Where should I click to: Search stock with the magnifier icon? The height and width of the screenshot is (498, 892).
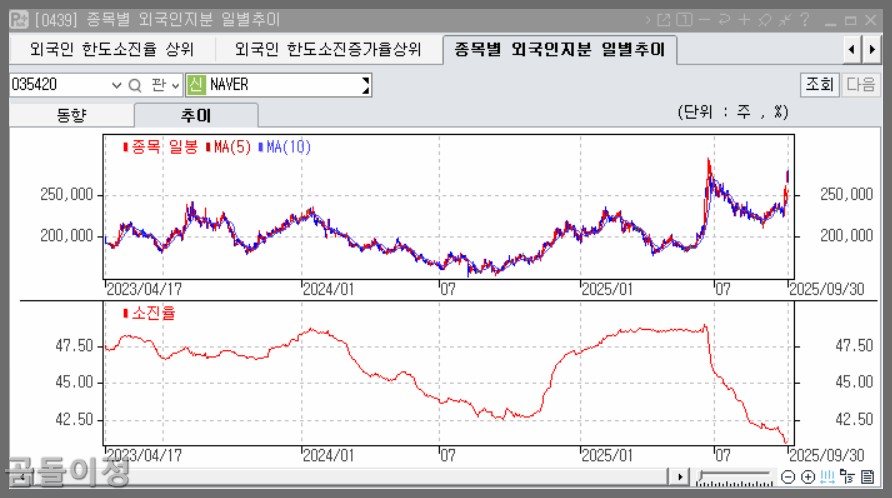tap(135, 85)
